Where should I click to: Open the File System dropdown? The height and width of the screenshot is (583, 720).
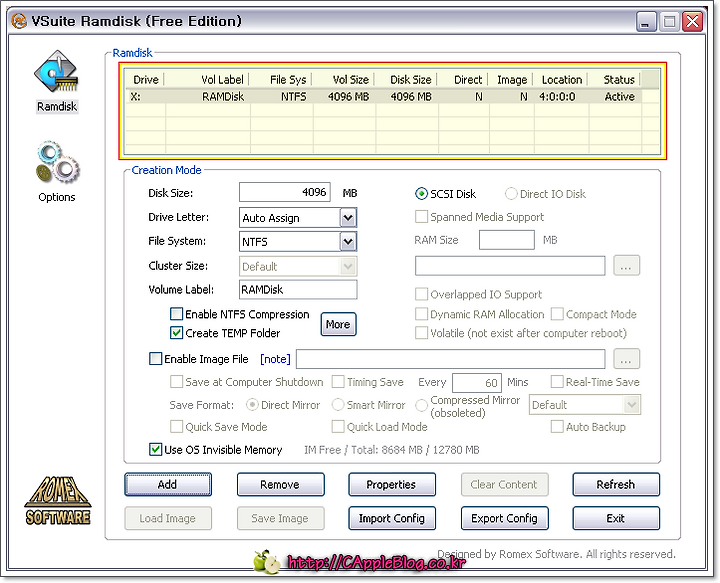(x=348, y=241)
